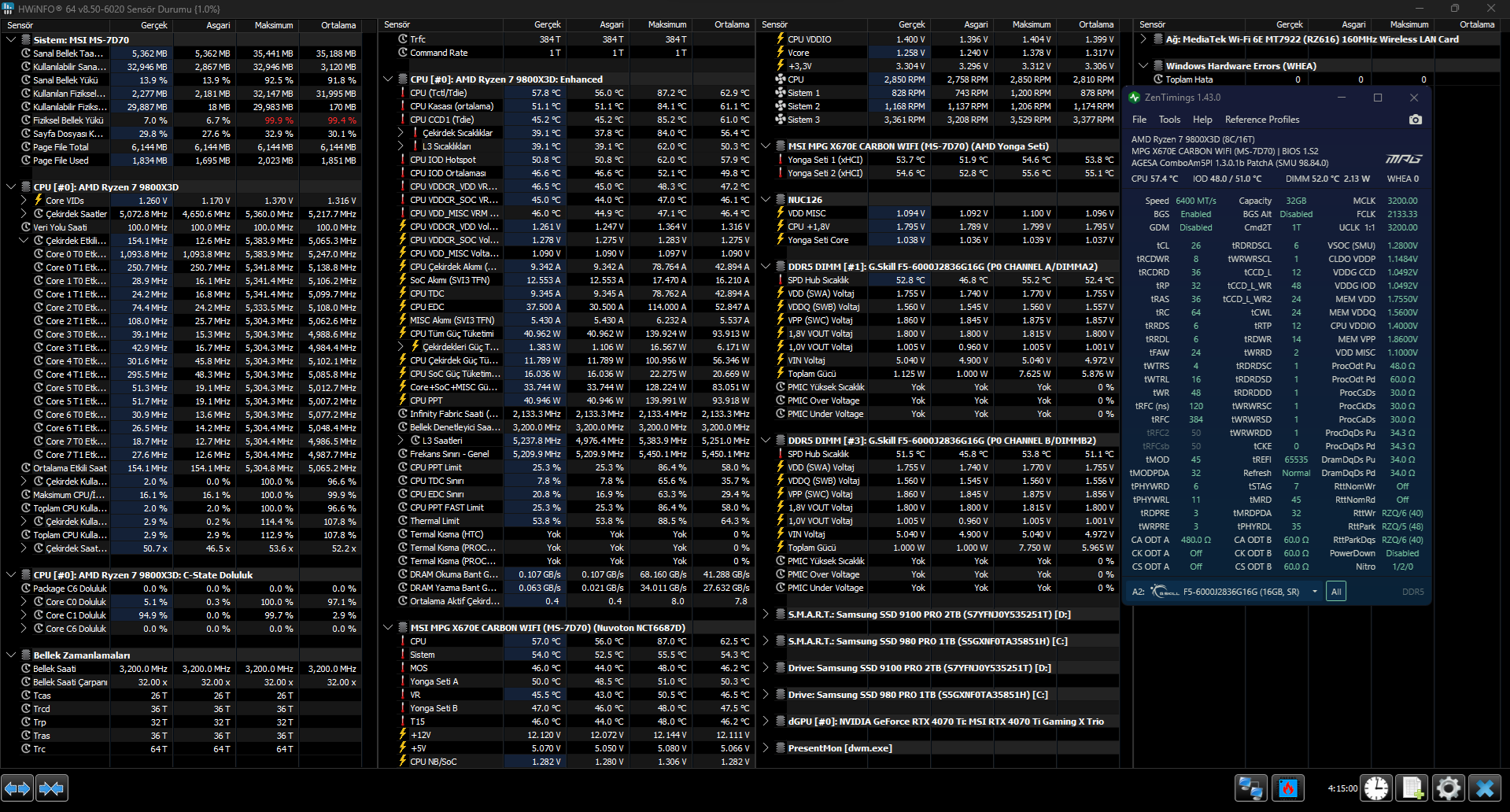Click the 4:15:00 elapsed time readout
1510x812 pixels.
pyautogui.click(x=1342, y=788)
